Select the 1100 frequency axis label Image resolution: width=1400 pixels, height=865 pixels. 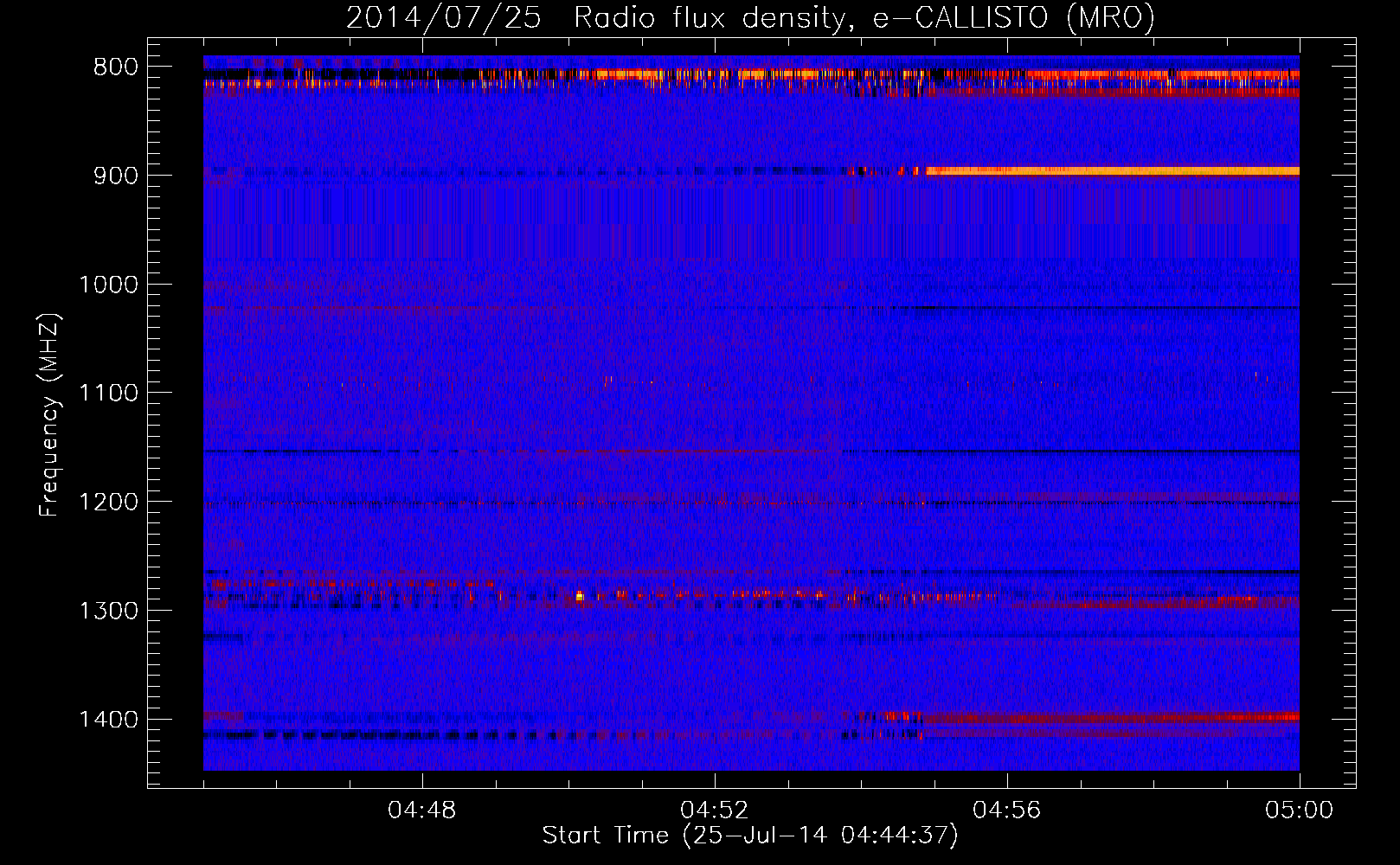(109, 394)
